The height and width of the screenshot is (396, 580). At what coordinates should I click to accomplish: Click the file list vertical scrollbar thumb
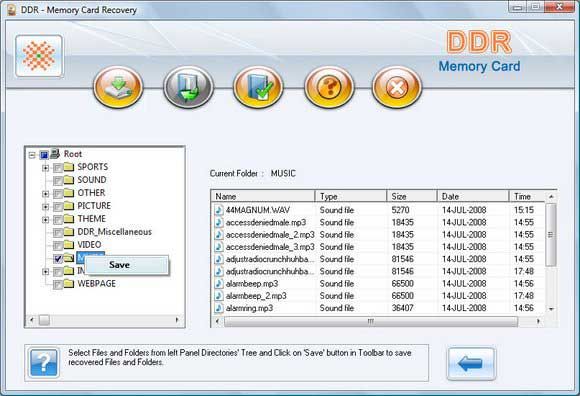point(551,235)
